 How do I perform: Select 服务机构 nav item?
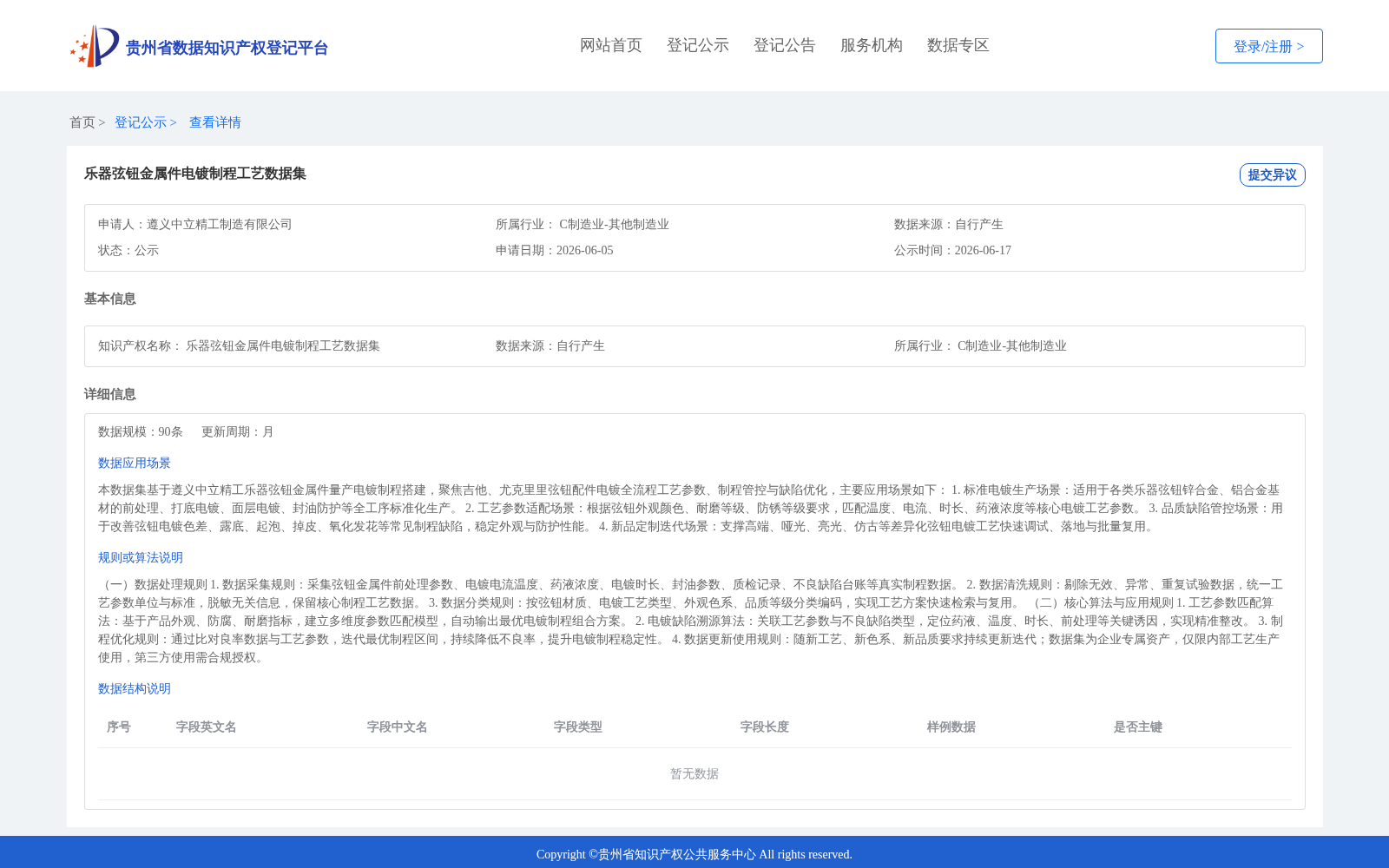pos(872,45)
